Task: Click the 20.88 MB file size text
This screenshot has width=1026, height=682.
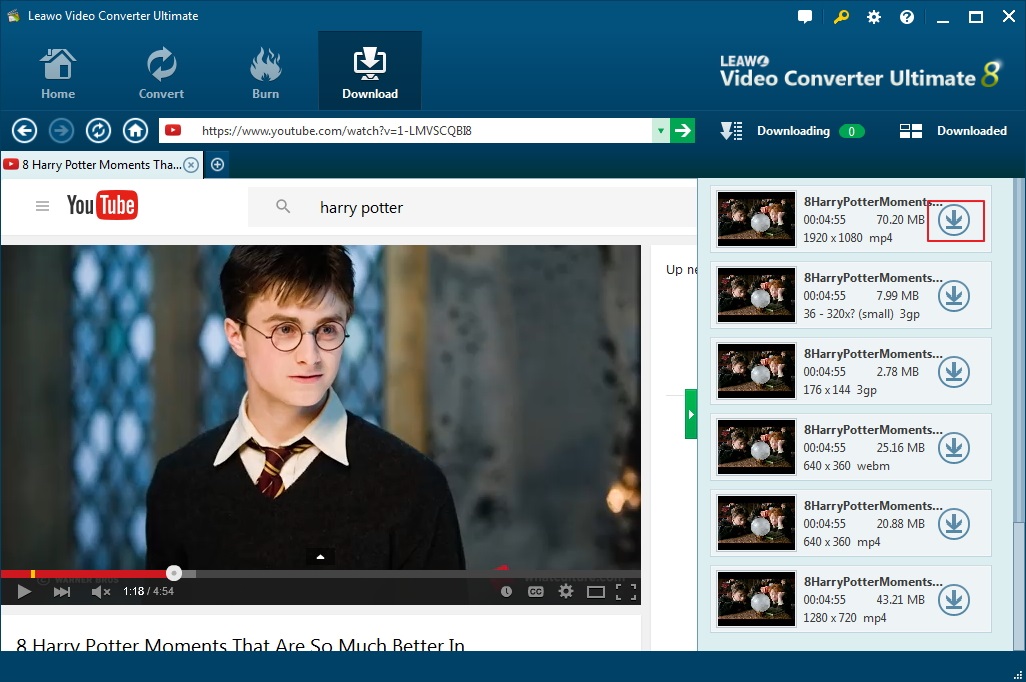Action: click(x=900, y=524)
